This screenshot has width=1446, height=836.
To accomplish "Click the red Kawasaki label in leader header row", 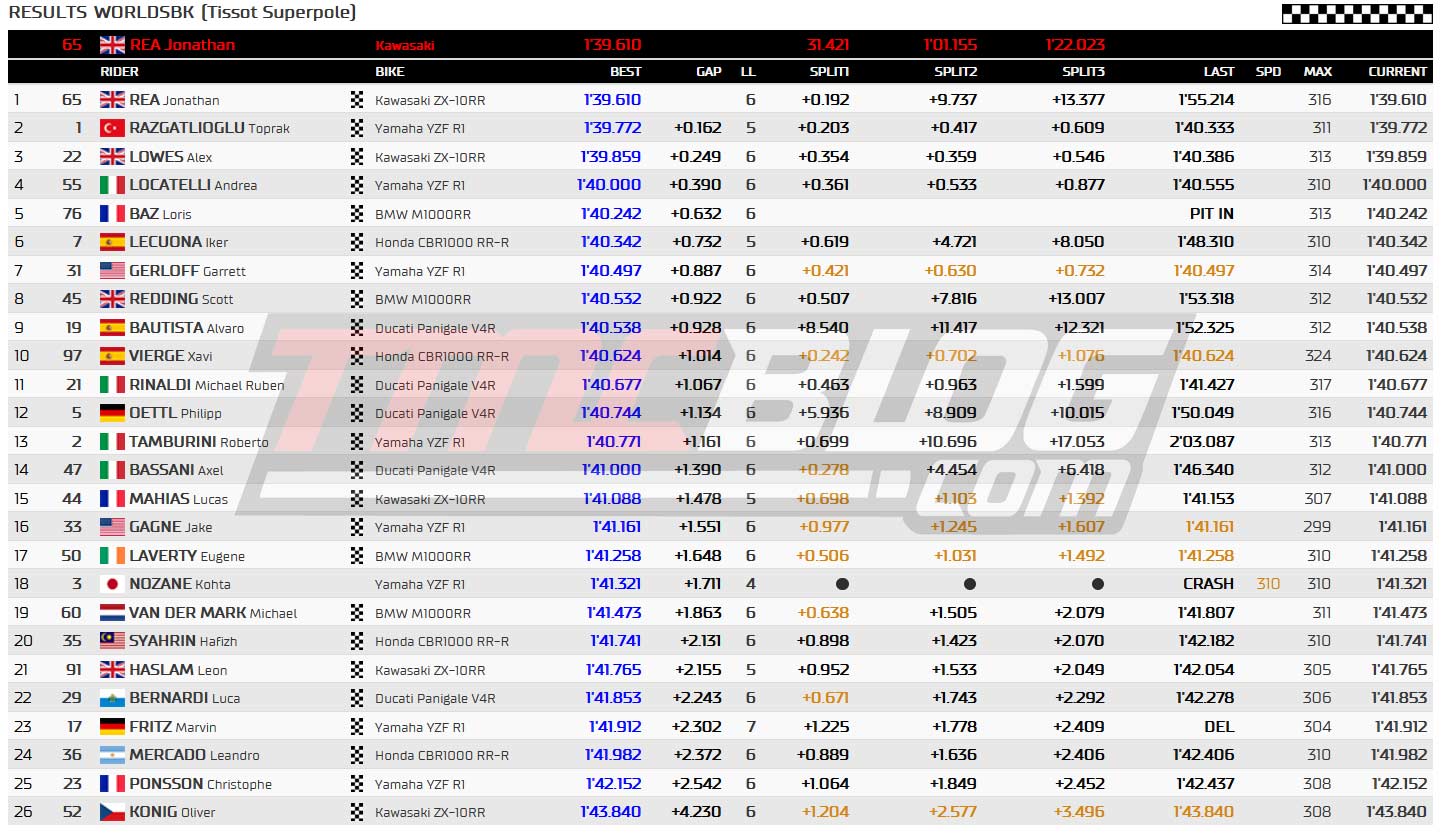I will coord(405,45).
